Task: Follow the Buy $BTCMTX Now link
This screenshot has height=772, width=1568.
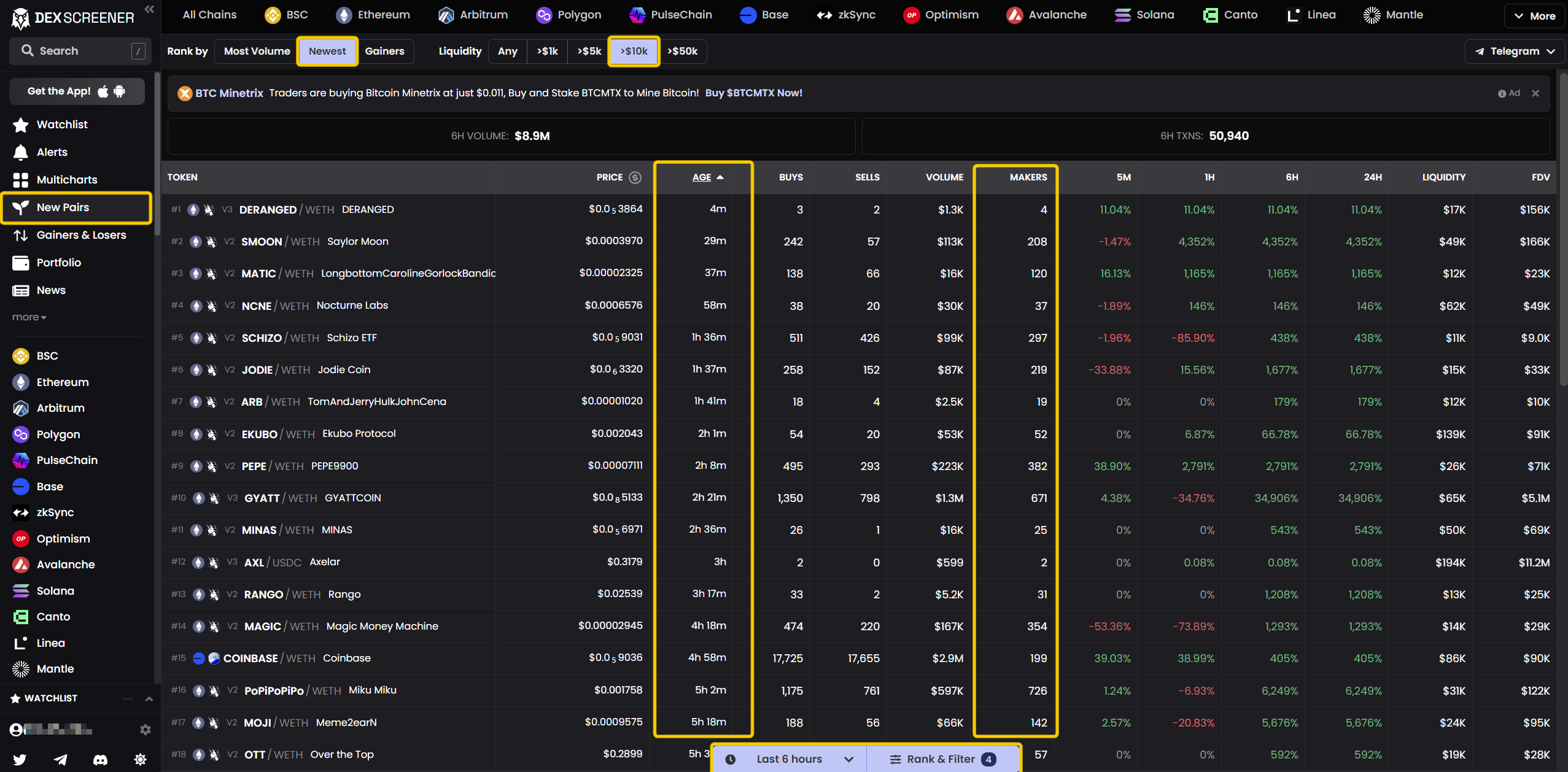Action: coord(753,93)
